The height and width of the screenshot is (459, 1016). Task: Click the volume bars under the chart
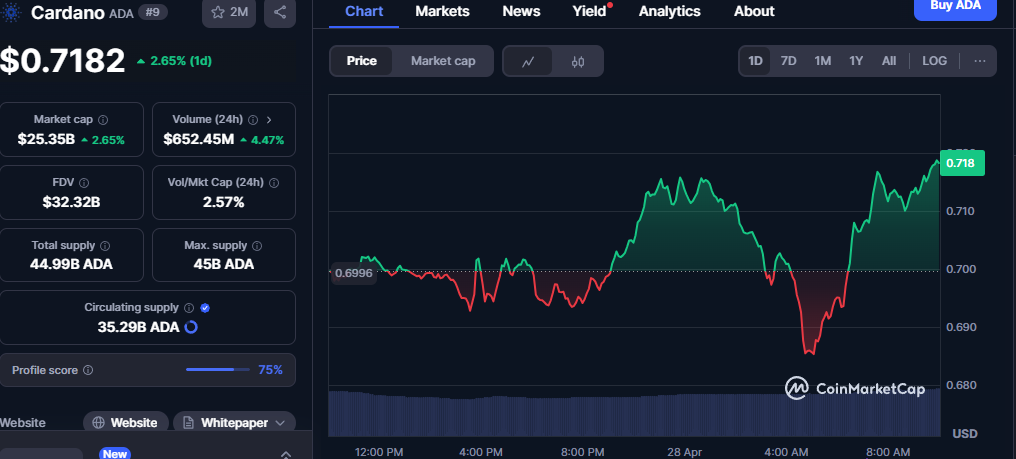click(634, 413)
